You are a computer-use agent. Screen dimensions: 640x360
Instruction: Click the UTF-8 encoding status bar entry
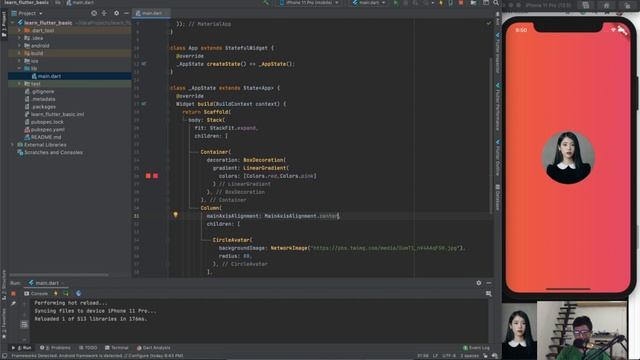pyautogui.click(x=449, y=356)
